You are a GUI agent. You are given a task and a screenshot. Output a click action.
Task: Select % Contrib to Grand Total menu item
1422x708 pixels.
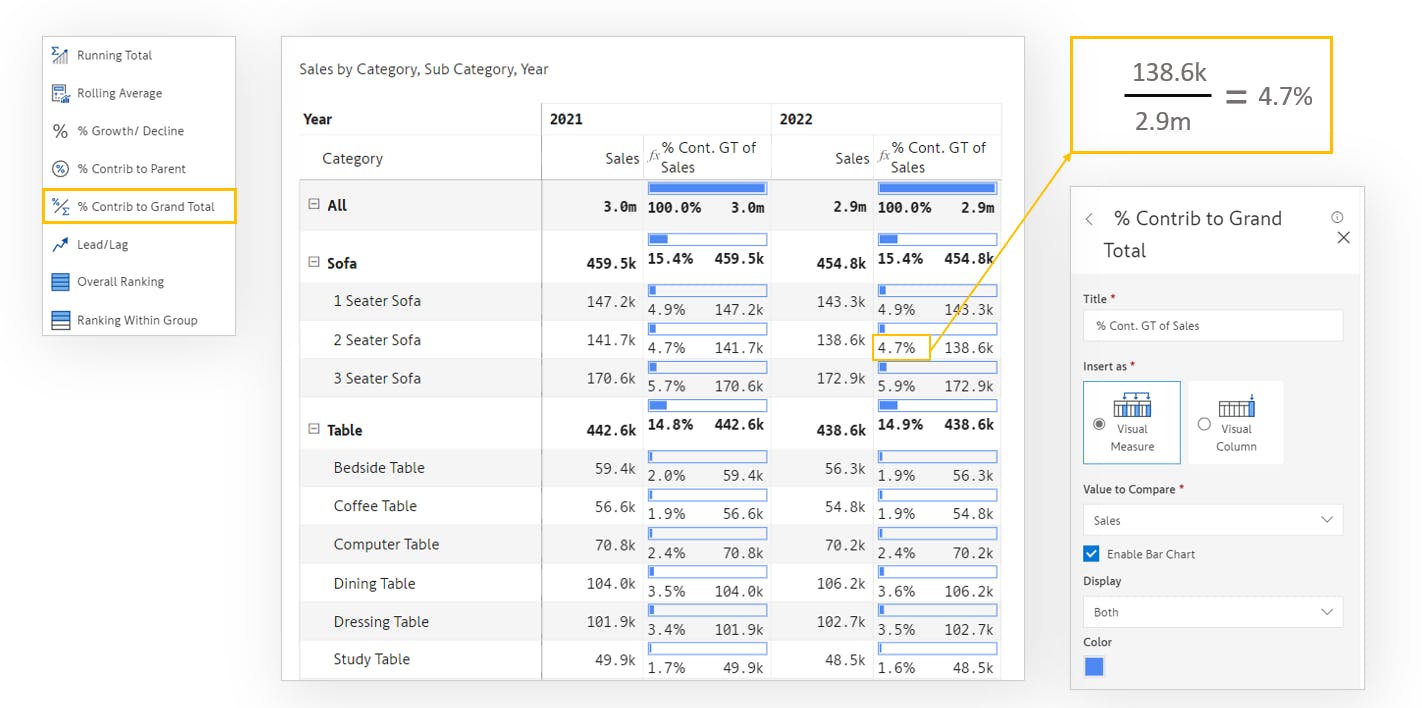139,207
